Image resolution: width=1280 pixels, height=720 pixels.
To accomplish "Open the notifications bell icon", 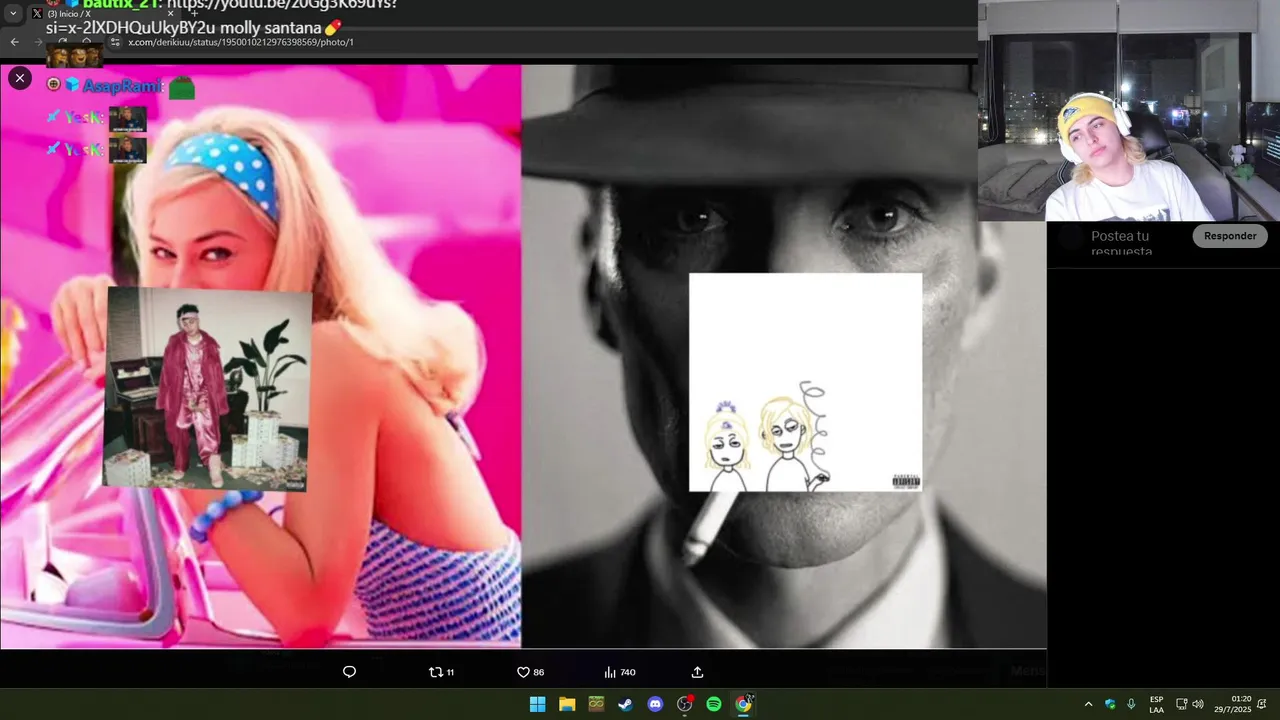I will [x=1262, y=704].
